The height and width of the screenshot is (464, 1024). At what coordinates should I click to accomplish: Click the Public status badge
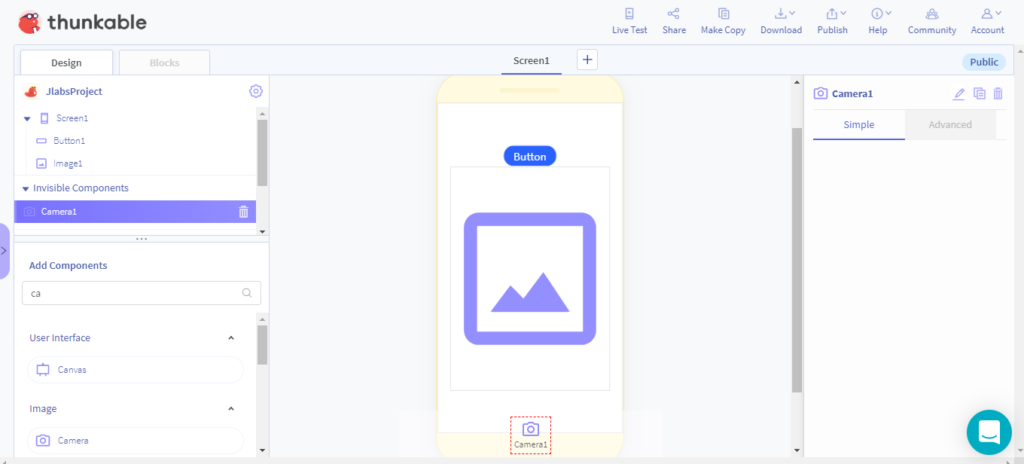pos(984,62)
